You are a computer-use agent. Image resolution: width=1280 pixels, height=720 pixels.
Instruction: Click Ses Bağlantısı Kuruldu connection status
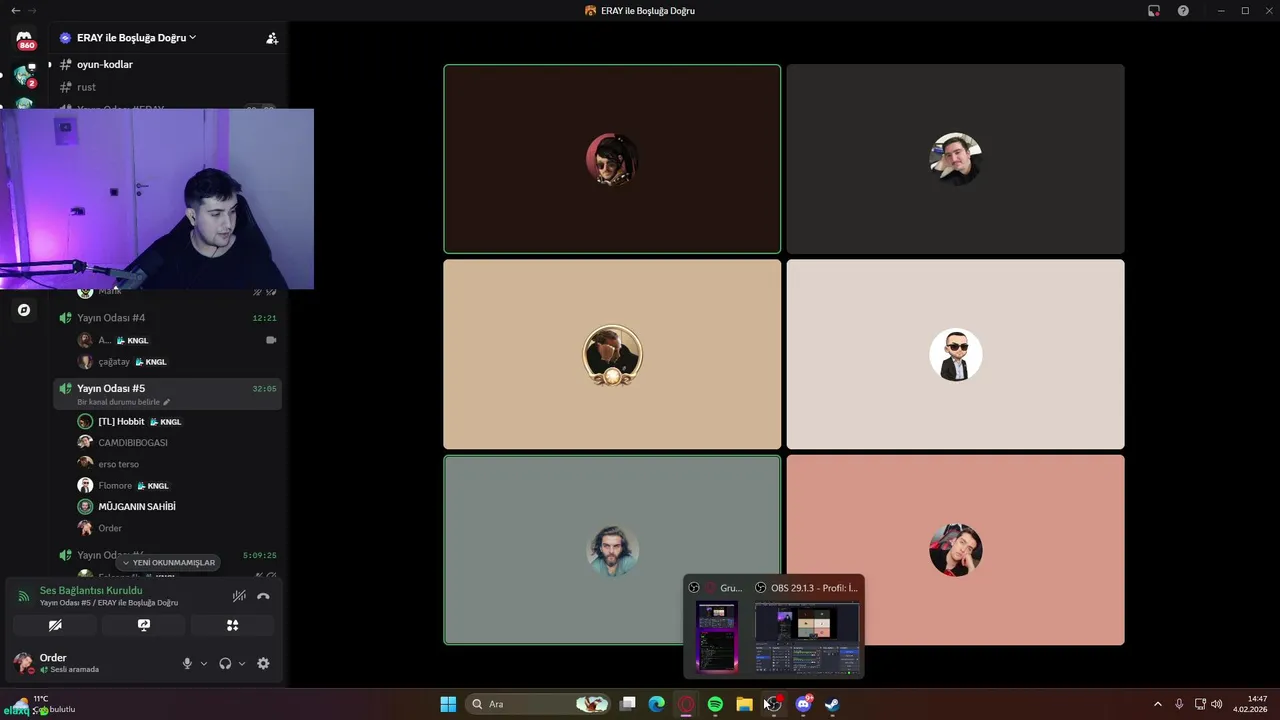[x=91, y=590]
